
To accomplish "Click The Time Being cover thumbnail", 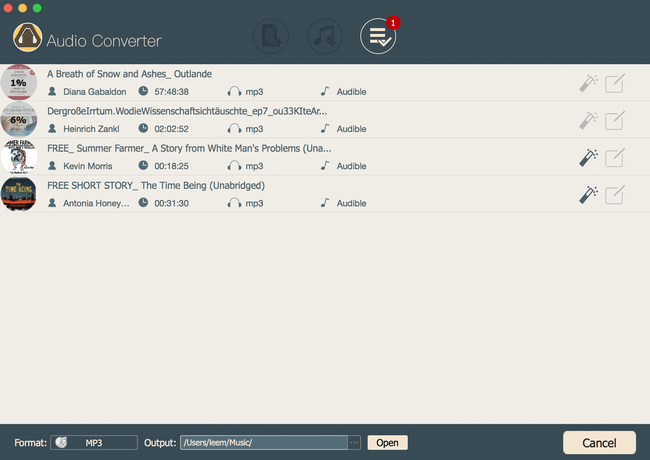I will point(19,194).
